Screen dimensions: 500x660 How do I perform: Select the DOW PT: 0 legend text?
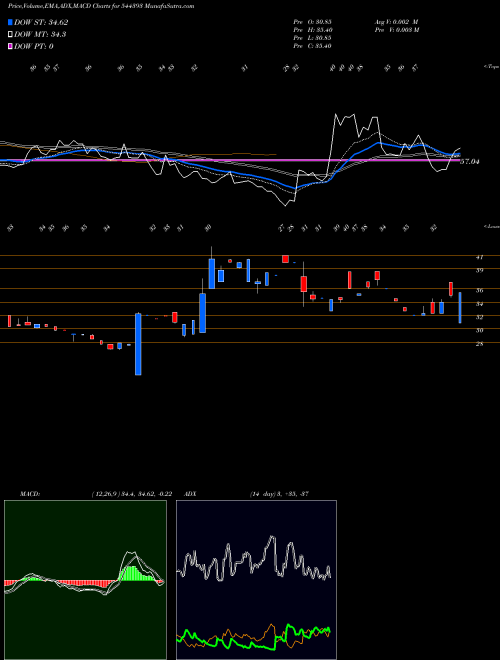coord(34,46)
